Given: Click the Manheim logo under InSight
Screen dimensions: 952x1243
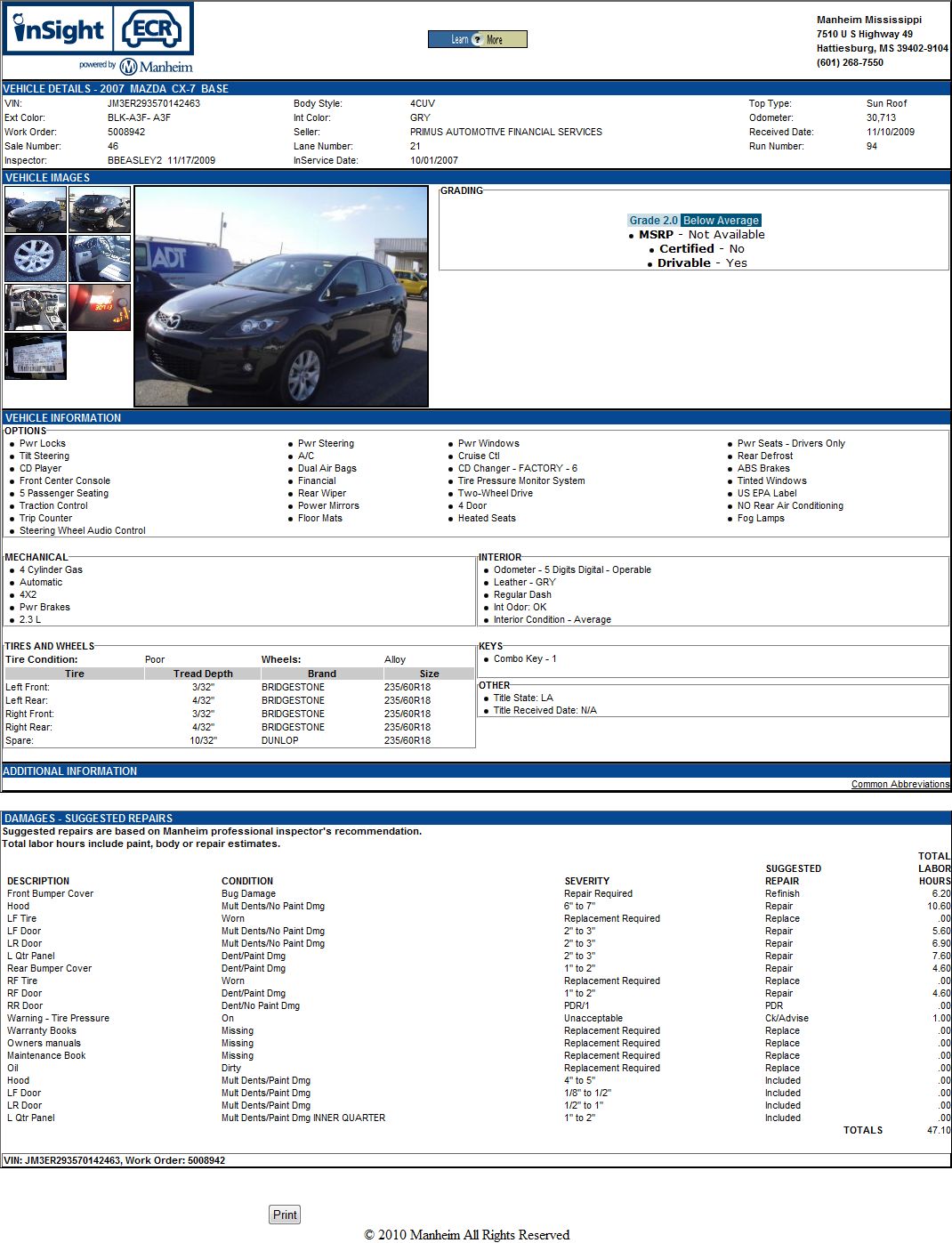Looking at the screenshot, I should (x=135, y=66).
